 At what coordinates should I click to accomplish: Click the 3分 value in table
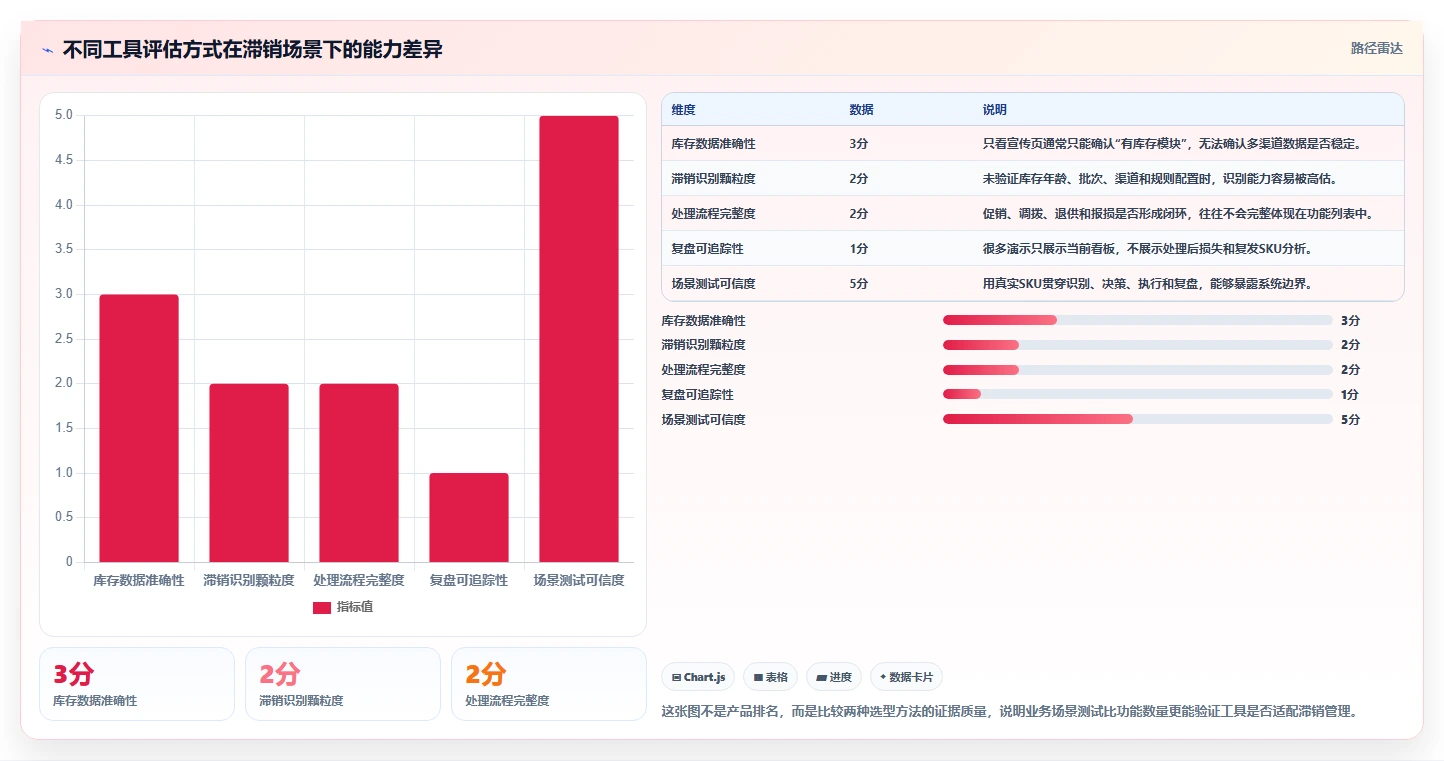[859, 144]
